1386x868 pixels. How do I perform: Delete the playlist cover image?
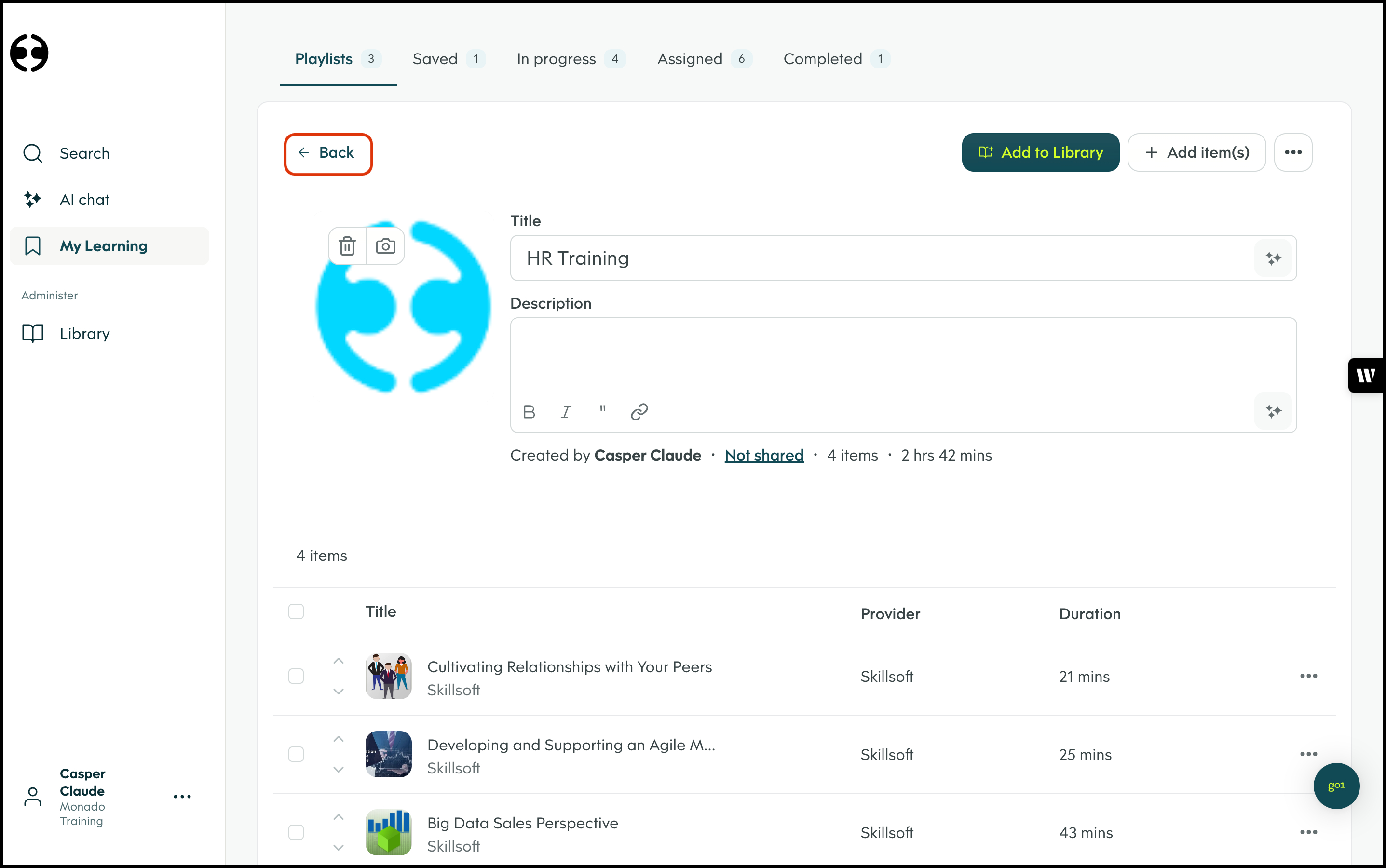pyautogui.click(x=347, y=246)
